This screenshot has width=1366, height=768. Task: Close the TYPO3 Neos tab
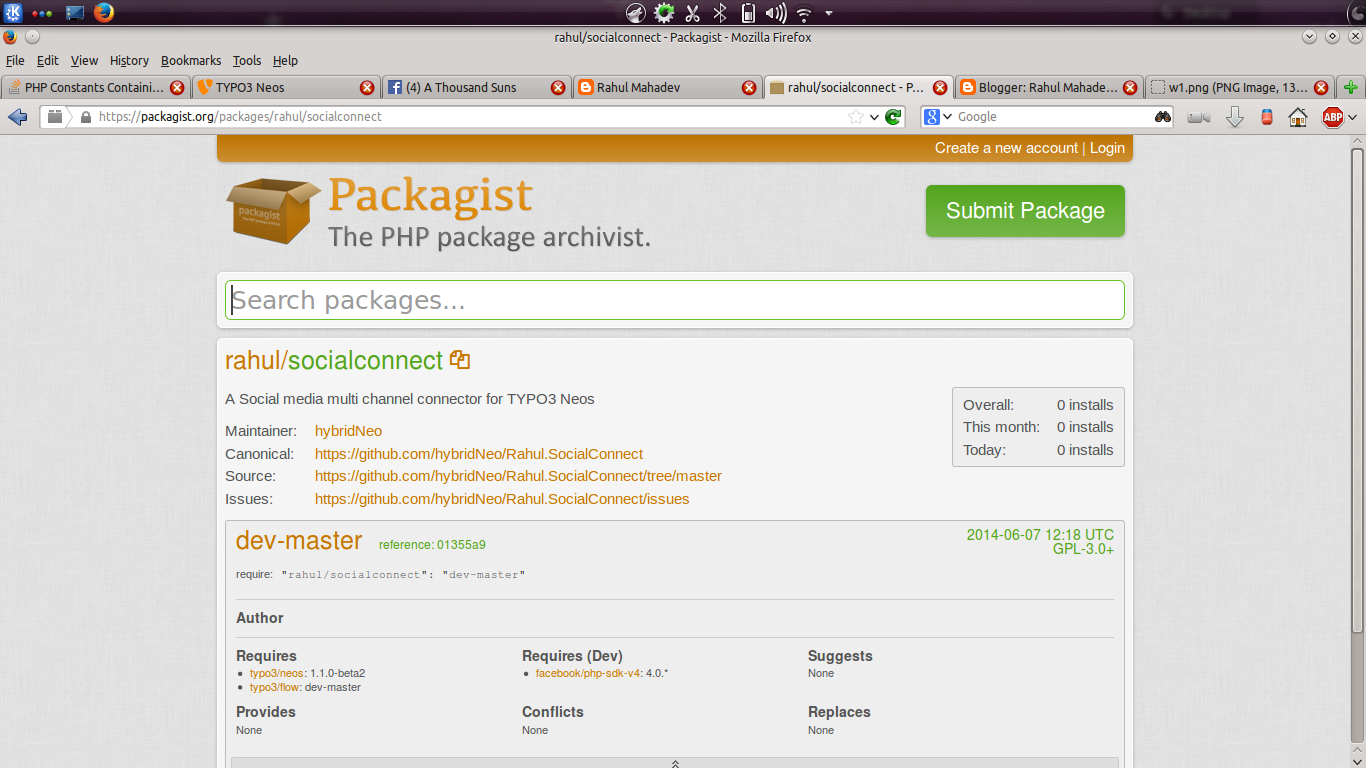coord(367,87)
